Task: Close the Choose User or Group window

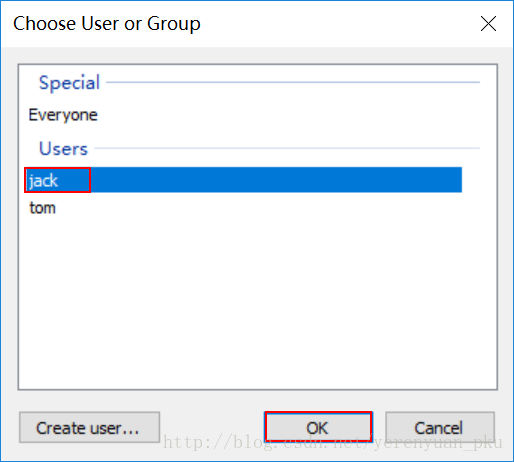Action: (x=488, y=24)
